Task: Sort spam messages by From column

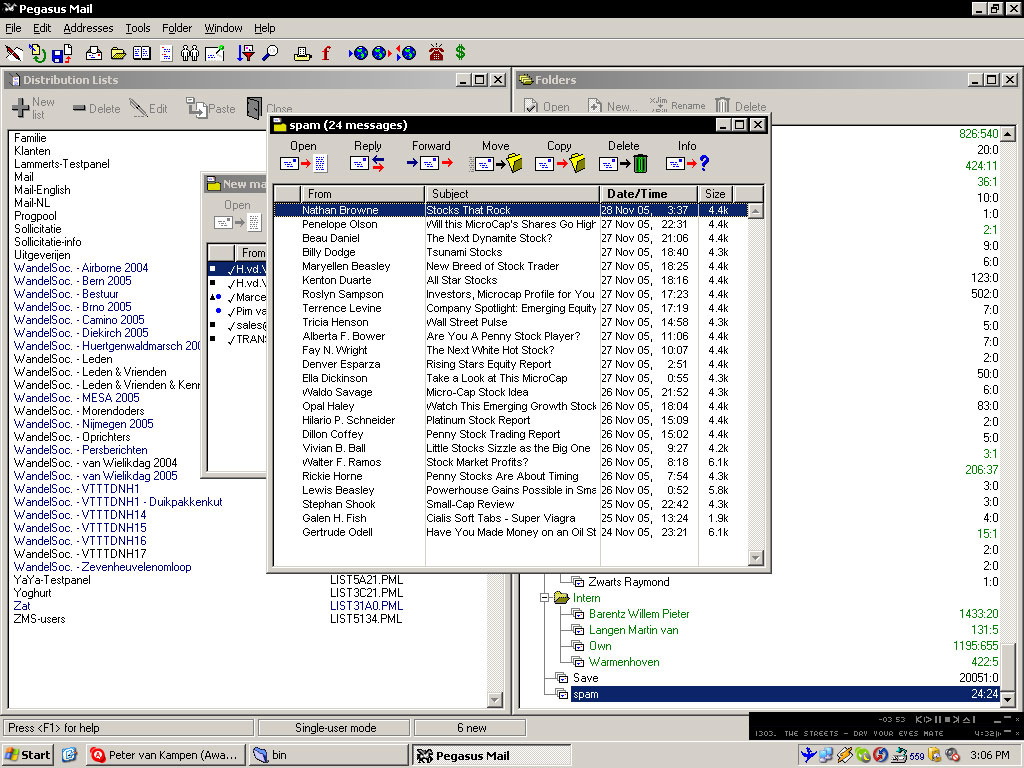Action: [362, 194]
